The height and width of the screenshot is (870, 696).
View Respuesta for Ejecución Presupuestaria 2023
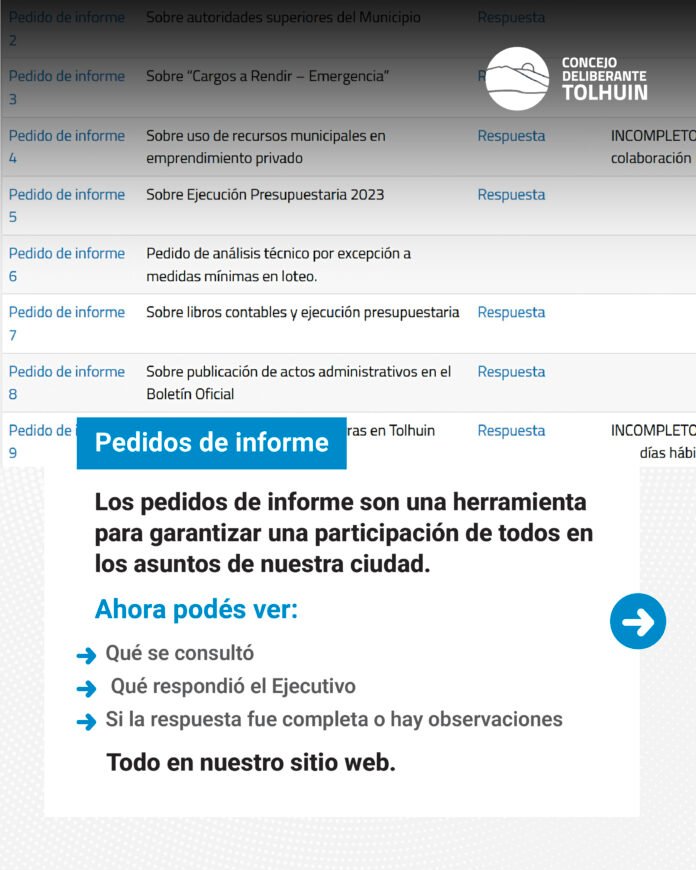point(511,195)
